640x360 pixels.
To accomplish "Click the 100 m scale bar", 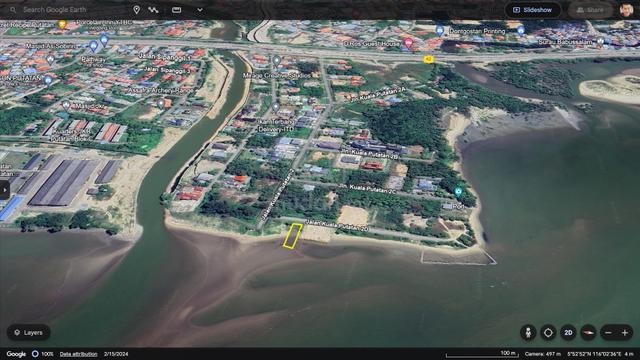I will (x=482, y=354).
